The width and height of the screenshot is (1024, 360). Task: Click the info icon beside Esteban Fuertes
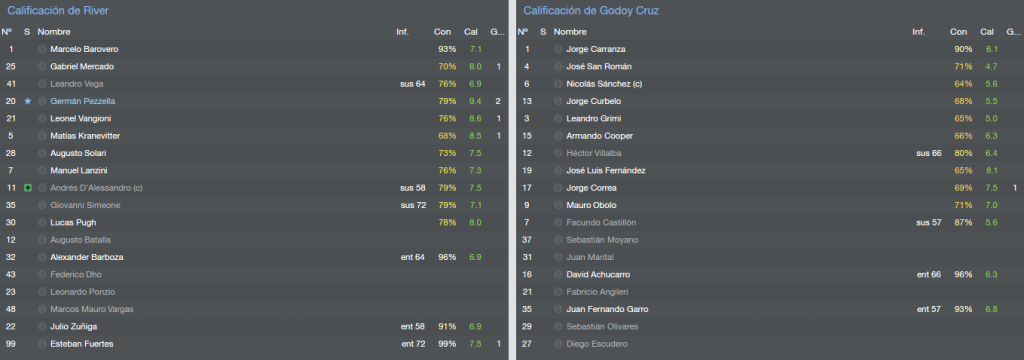[42, 344]
